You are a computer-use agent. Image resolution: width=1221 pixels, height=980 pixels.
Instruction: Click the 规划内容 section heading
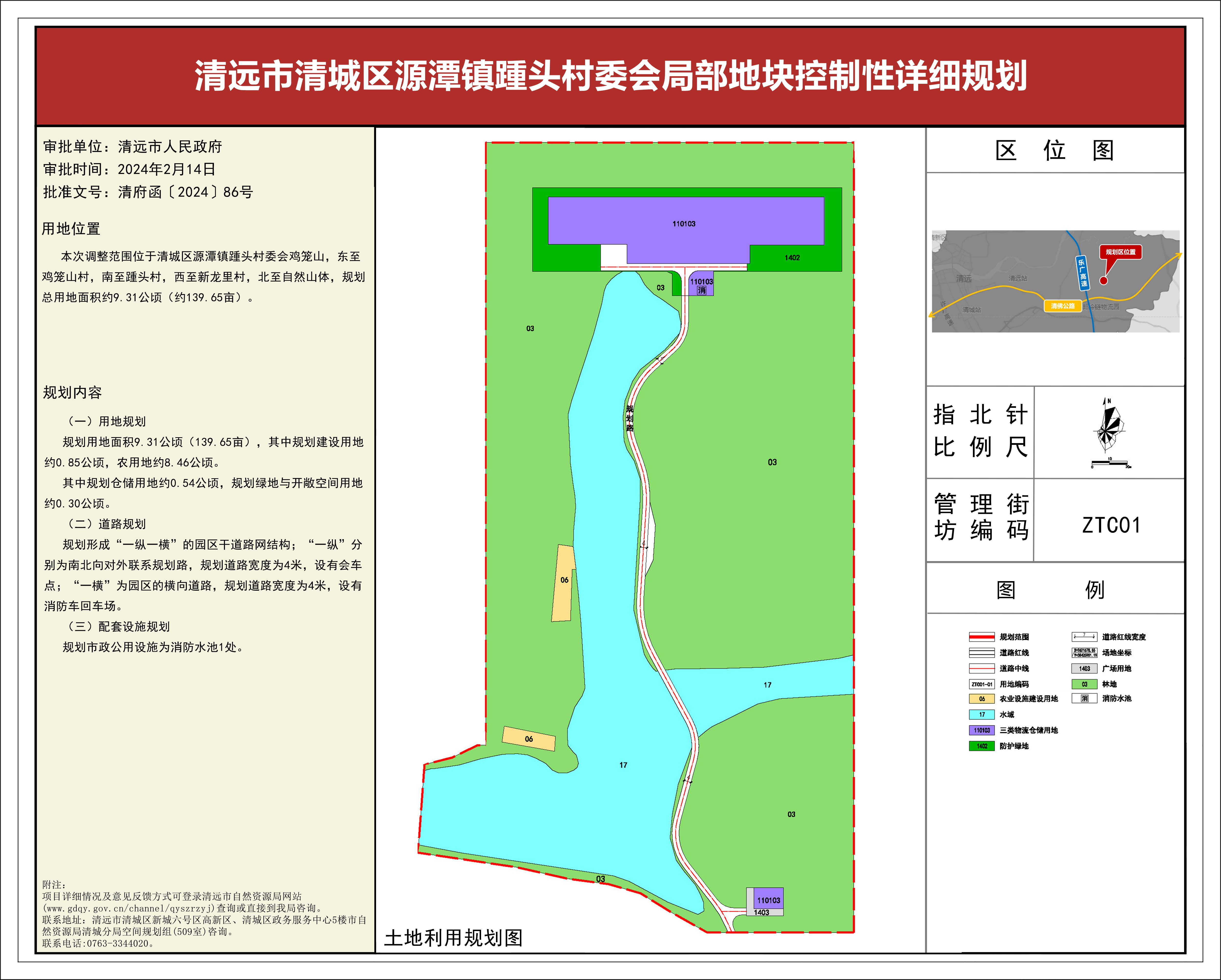click(x=72, y=393)
